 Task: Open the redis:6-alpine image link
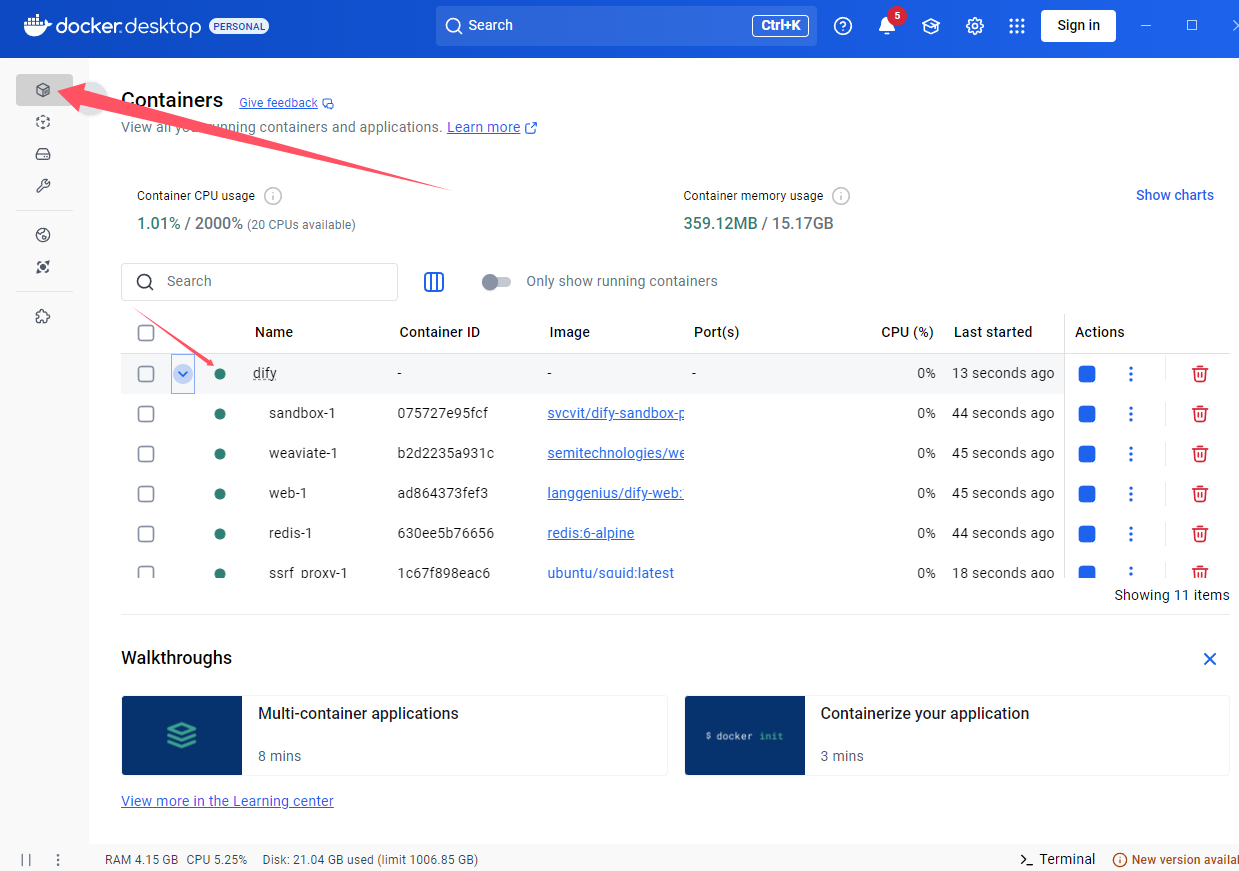591,534
